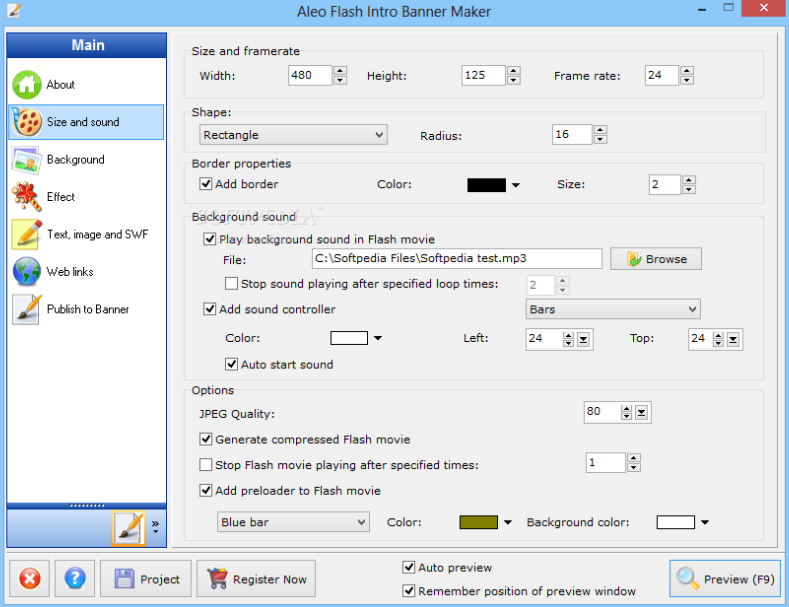The width and height of the screenshot is (789, 607).
Task: Select the Effect fireworks icon
Action: pos(27,197)
